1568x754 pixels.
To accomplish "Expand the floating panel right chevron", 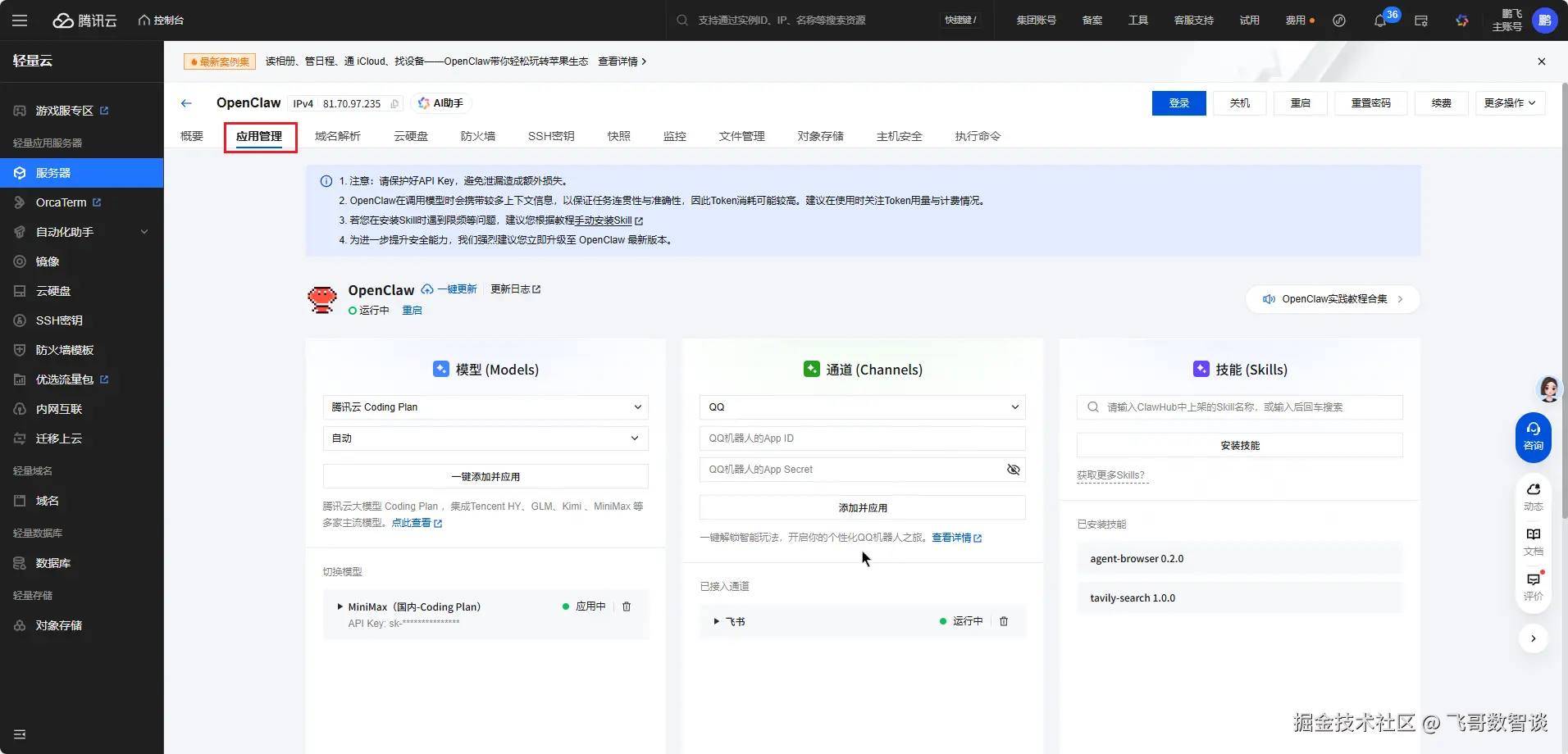I will pos(1534,638).
